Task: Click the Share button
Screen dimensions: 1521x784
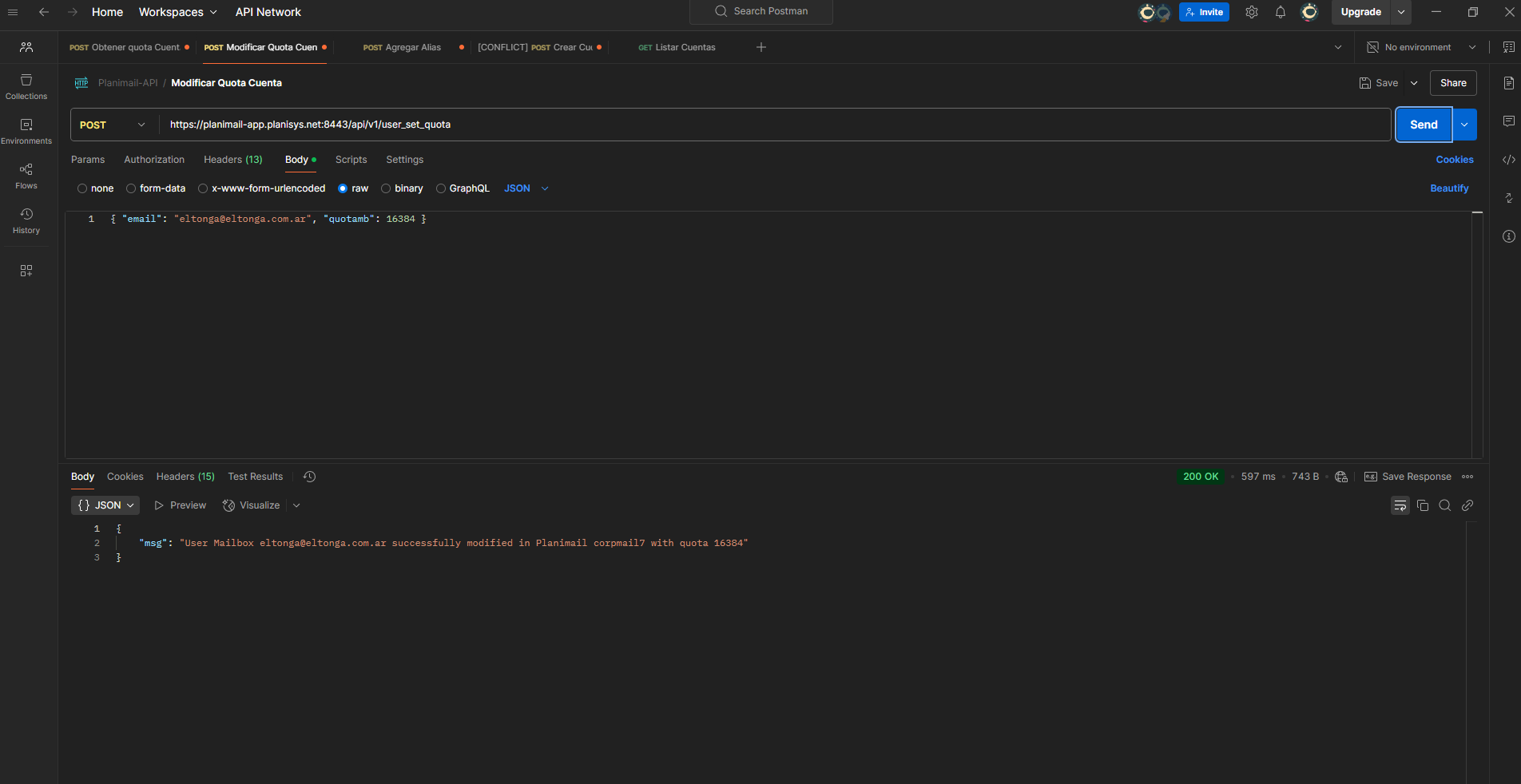Action: [1453, 83]
